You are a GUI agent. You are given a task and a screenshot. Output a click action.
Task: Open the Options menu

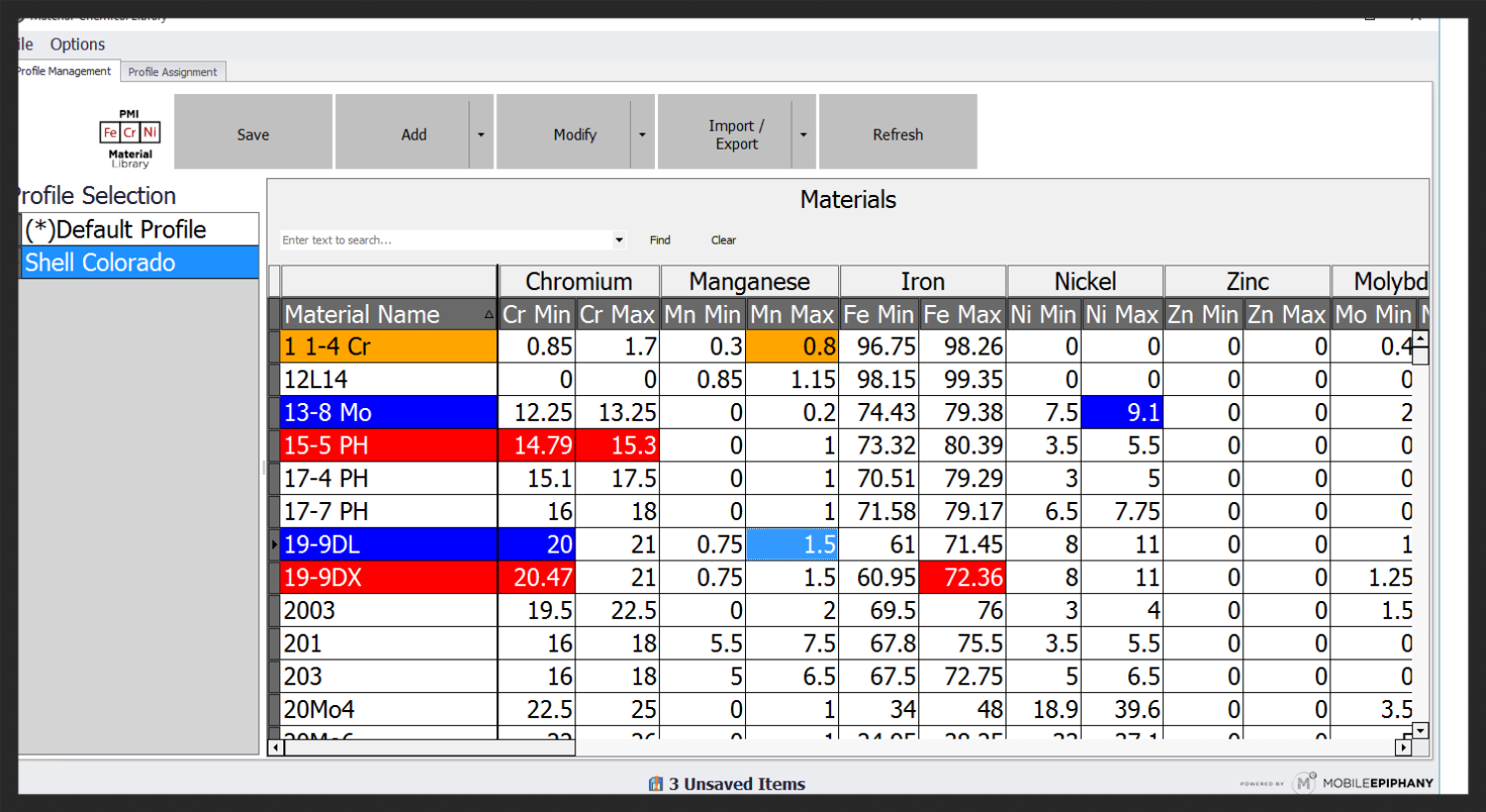77,45
